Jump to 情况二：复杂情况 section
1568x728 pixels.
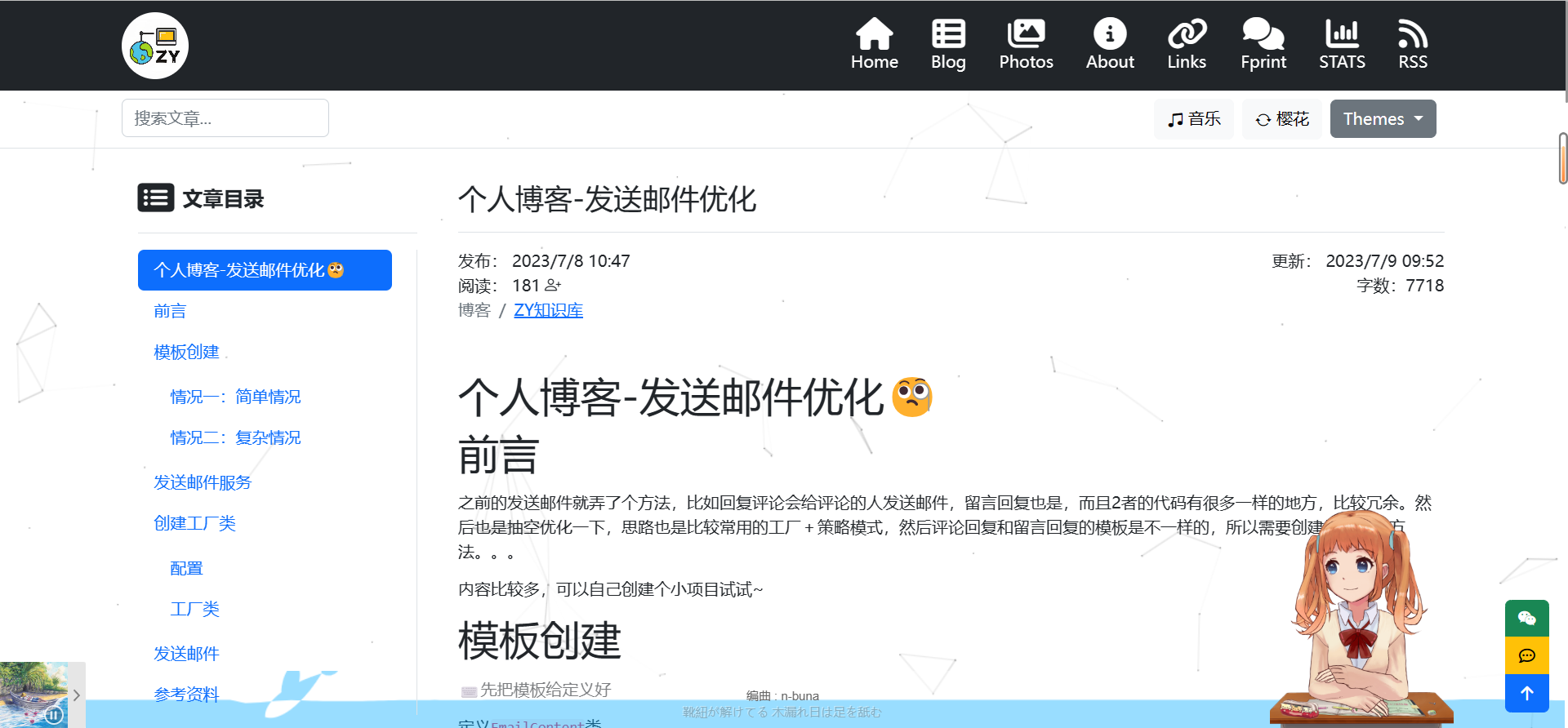(x=235, y=437)
